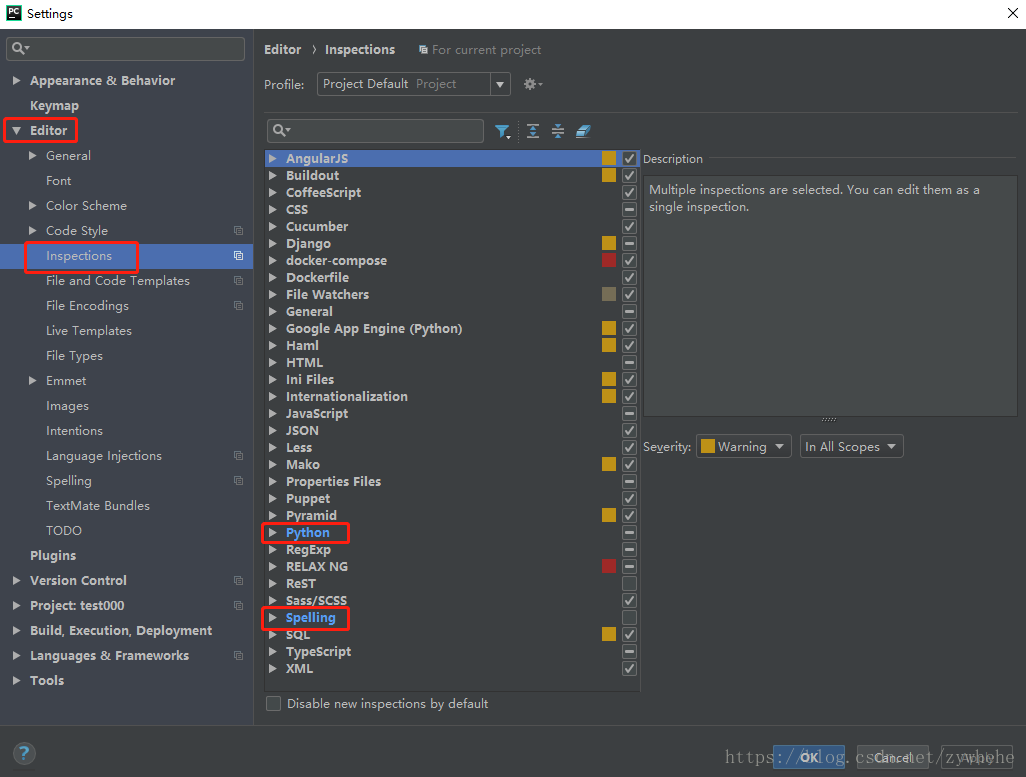Image resolution: width=1026 pixels, height=777 pixels.
Task: Click the gray severity swatch for File Watchers
Action: (609, 295)
